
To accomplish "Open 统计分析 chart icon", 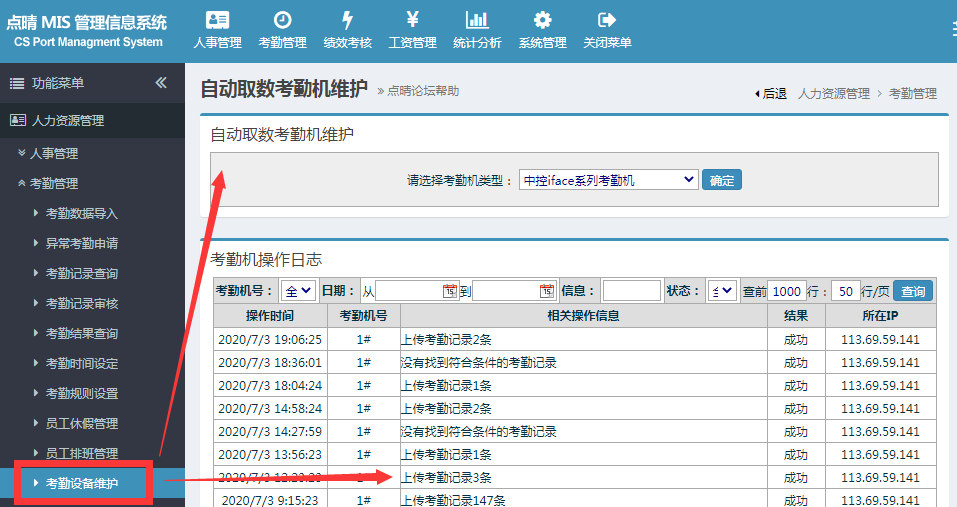I will tap(477, 20).
